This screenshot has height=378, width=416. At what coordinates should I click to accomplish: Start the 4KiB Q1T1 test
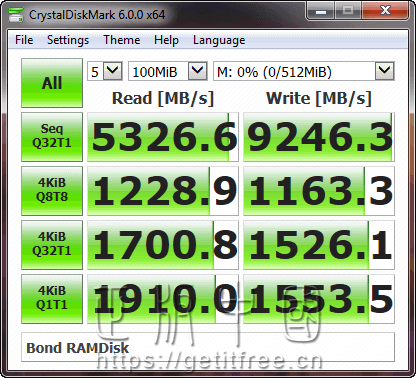[52, 299]
